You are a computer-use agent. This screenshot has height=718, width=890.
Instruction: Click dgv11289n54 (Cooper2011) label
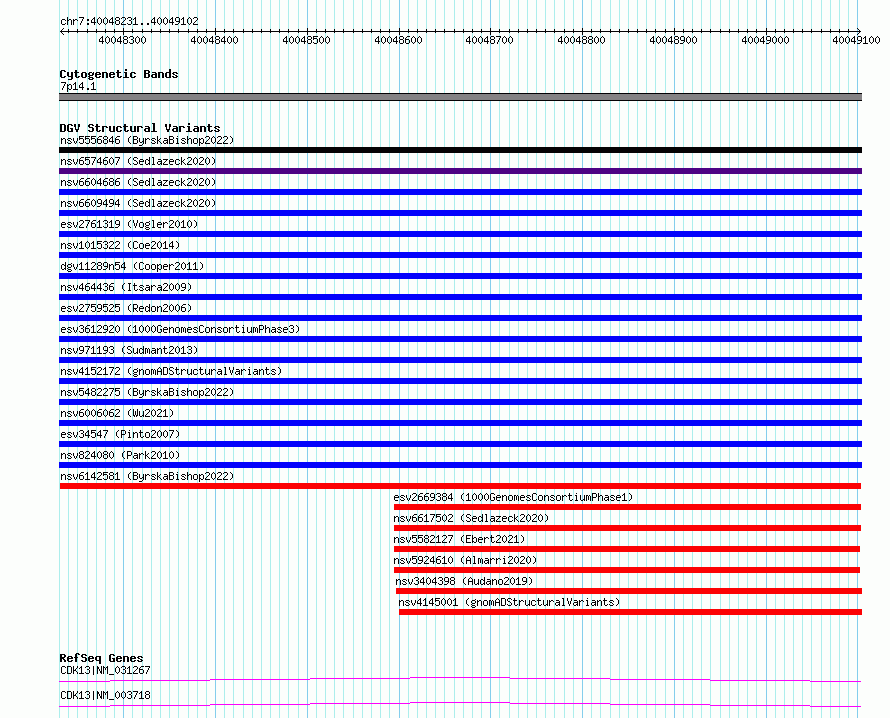pyautogui.click(x=132, y=266)
